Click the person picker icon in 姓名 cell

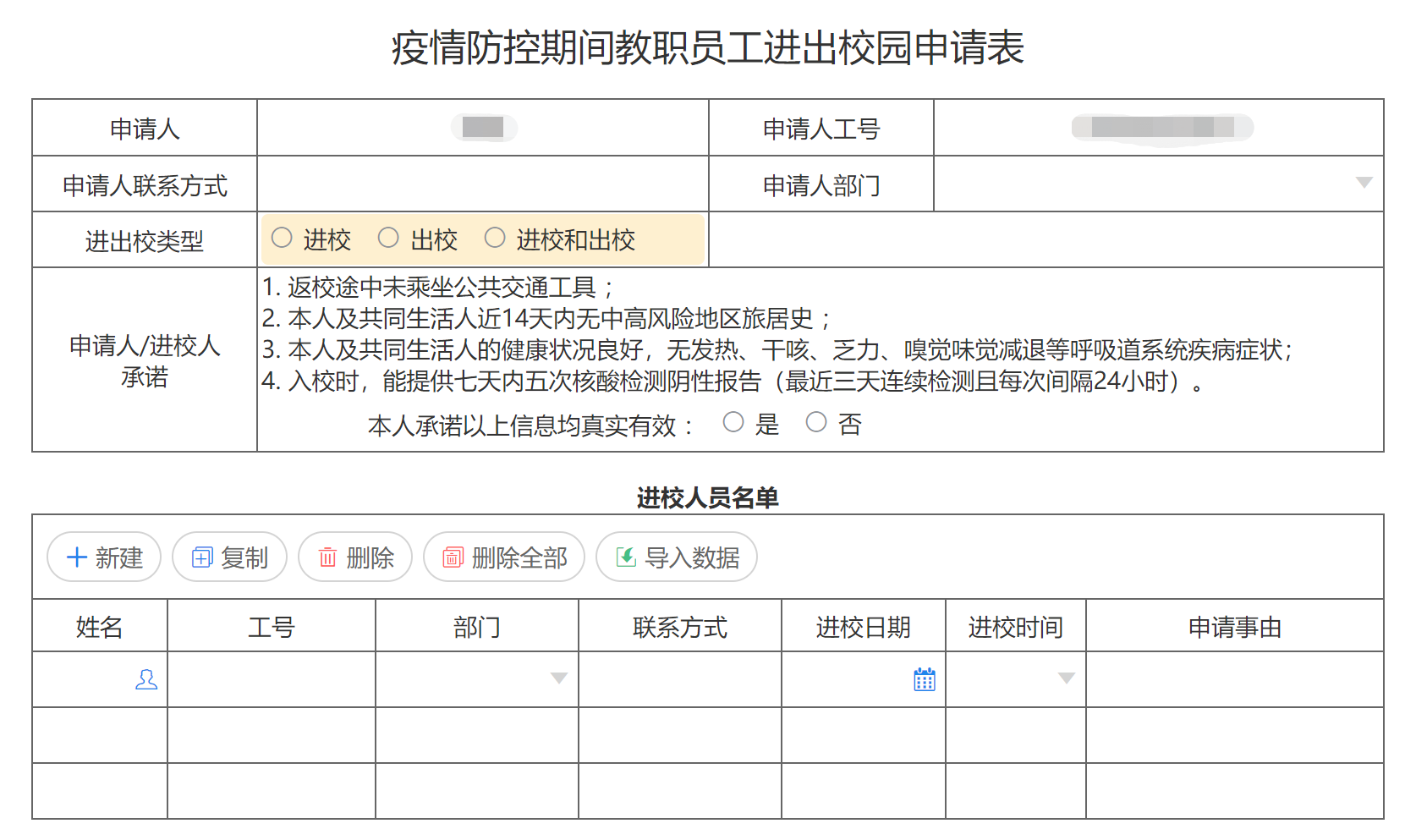point(146,679)
